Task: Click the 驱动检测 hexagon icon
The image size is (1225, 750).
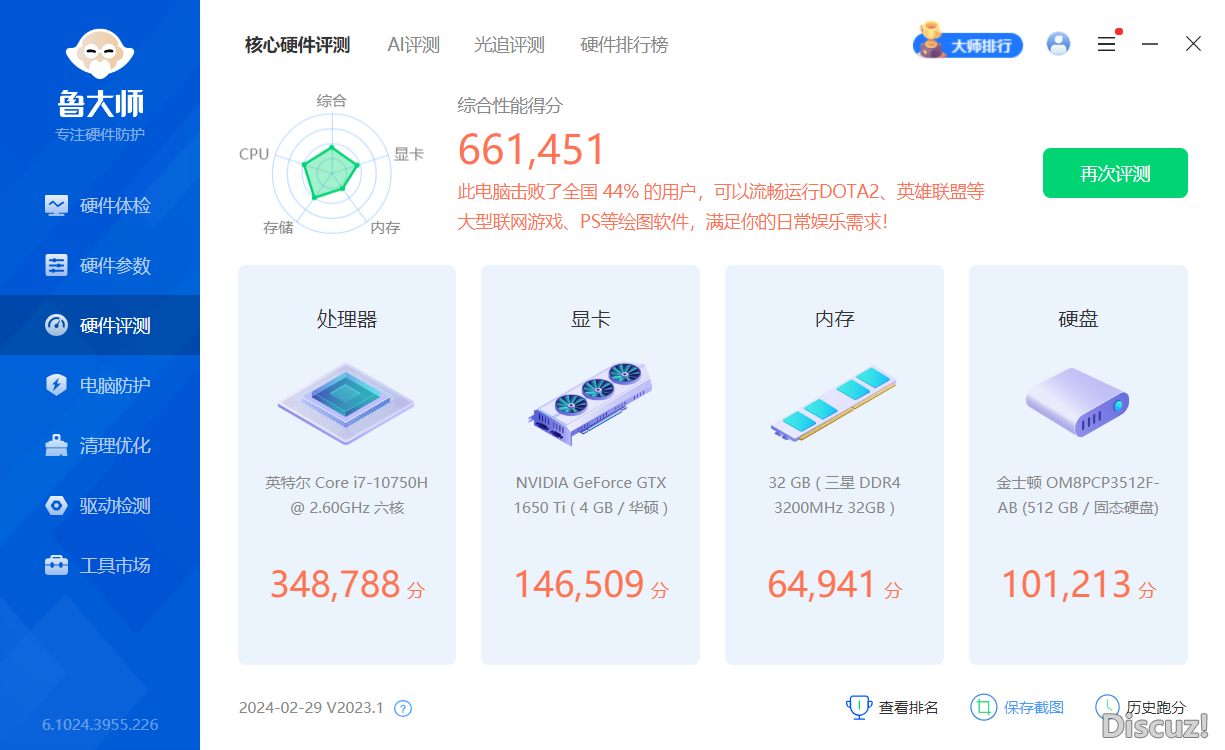Action: [57, 506]
